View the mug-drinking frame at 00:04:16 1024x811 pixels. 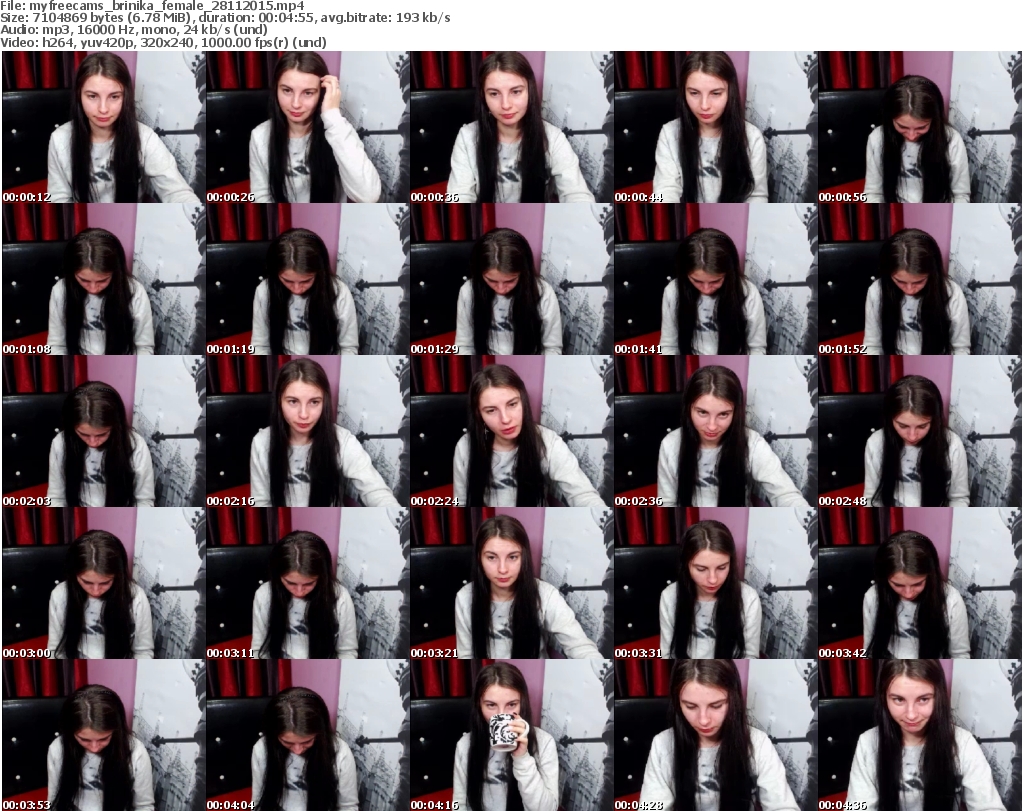pyautogui.click(x=511, y=735)
